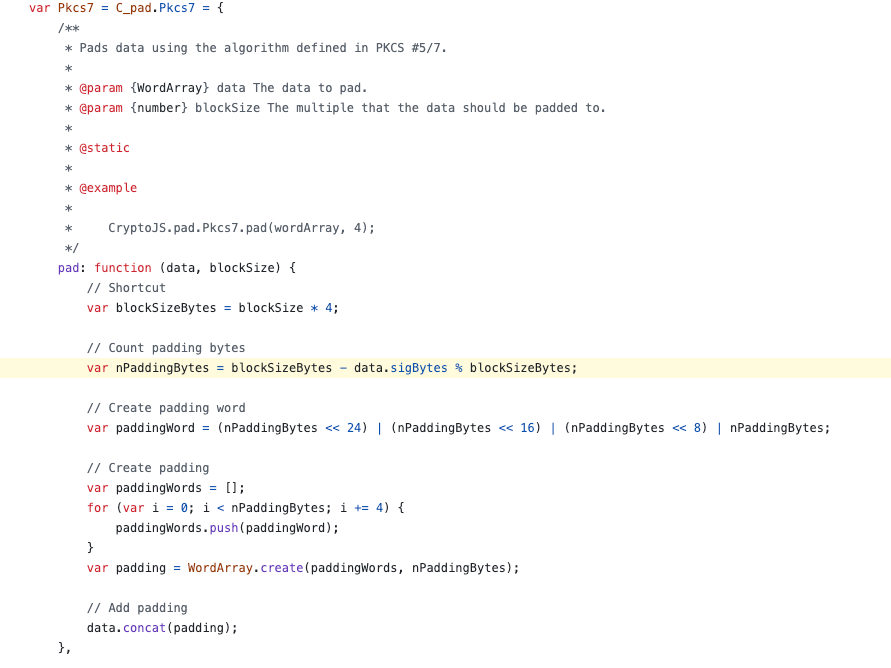Click the 'sigBytes' property in the highlighted line
Viewport: 891px width, 668px height.
point(419,368)
